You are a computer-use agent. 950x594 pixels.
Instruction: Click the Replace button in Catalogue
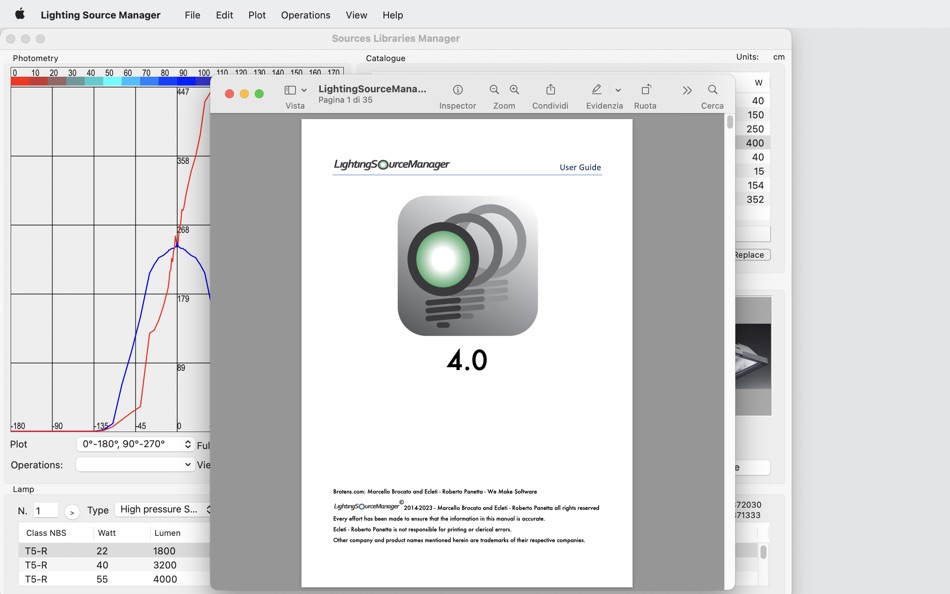click(750, 255)
